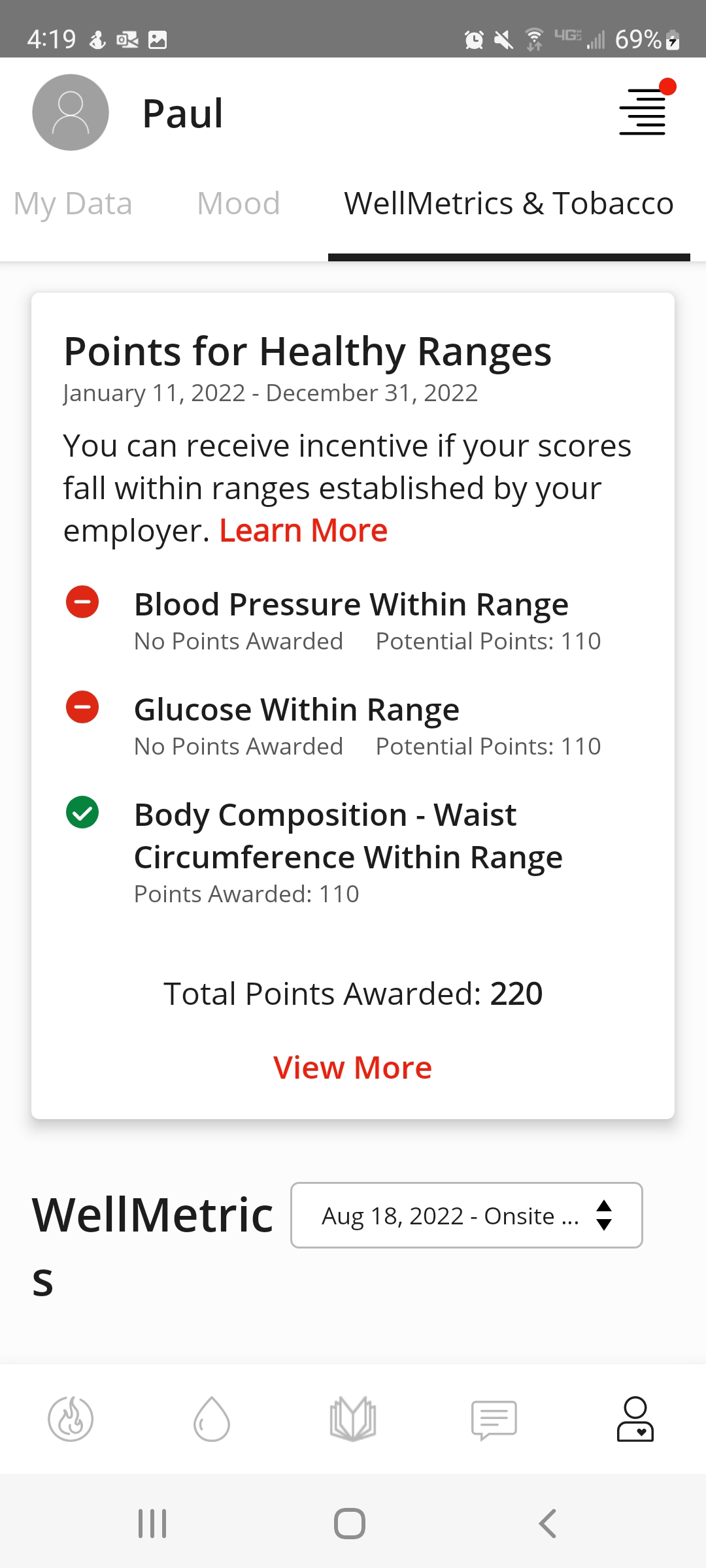Open the Aug 18, 2022 Onsite dropdown
Viewport: 706px width, 1568px height.
[x=467, y=1215]
